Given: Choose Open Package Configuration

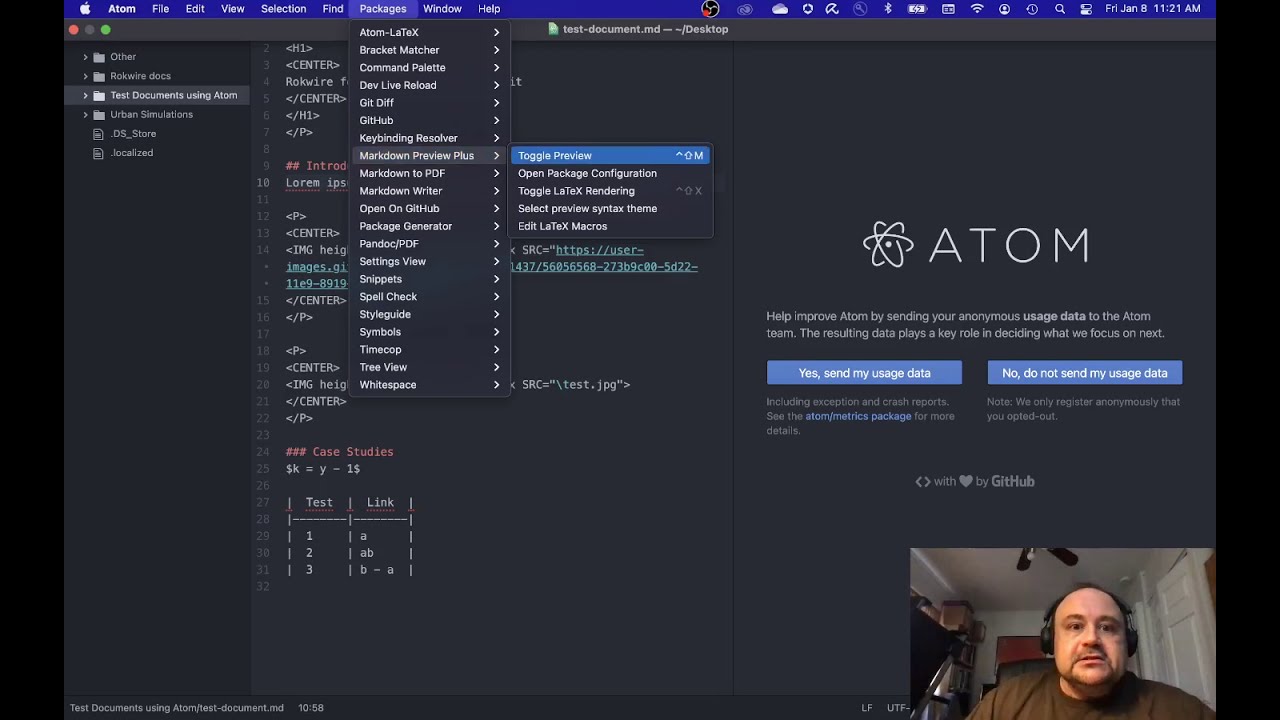Looking at the screenshot, I should pyautogui.click(x=610, y=173).
